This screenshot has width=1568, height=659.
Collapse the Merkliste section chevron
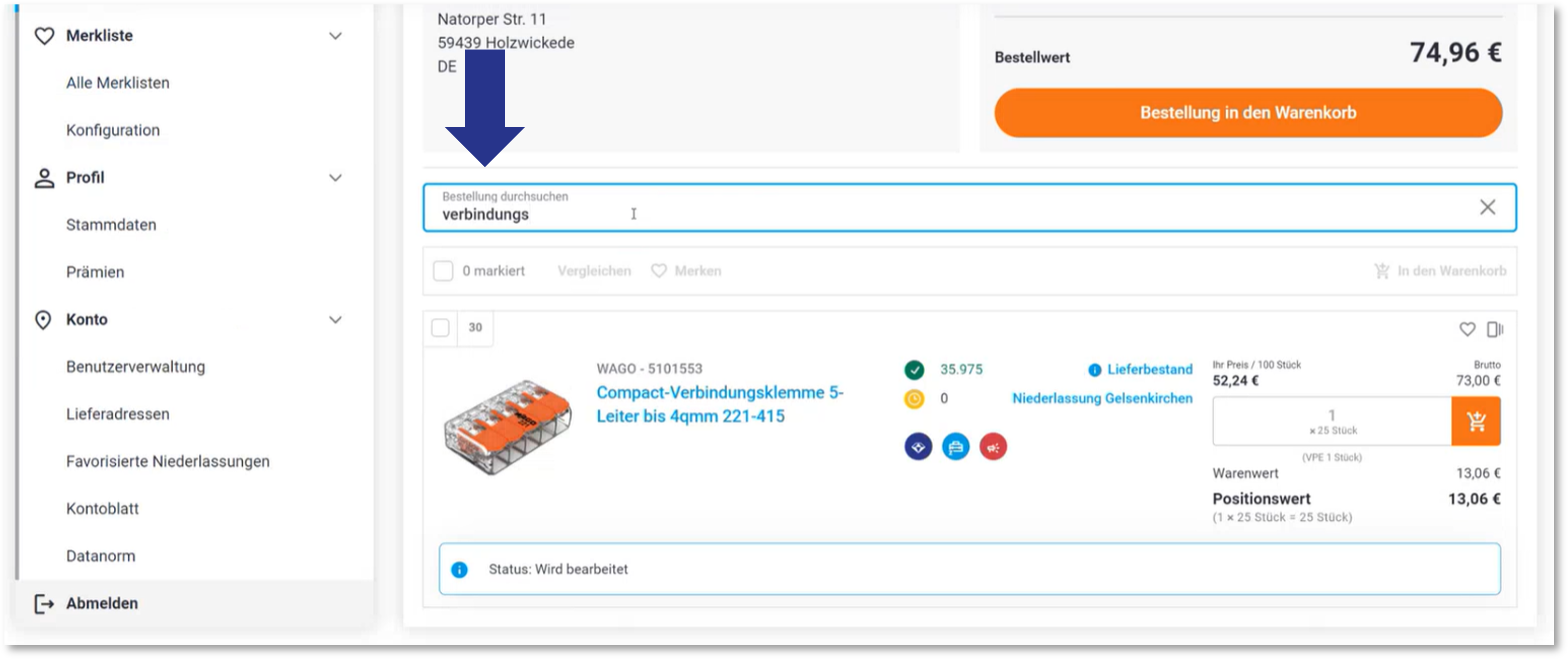335,36
